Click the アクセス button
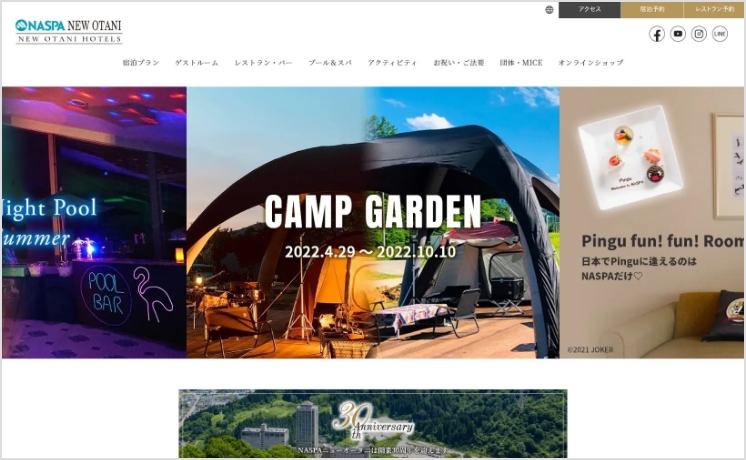This screenshot has width=746, height=460. point(589,10)
